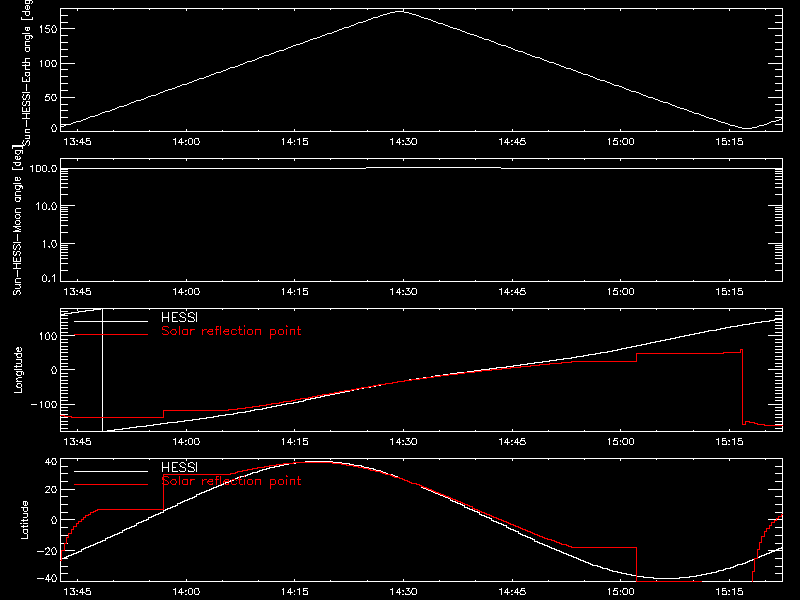Screen dimensions: 800x600
Task: Click red legend line in Longitude plot
Action: [111, 335]
